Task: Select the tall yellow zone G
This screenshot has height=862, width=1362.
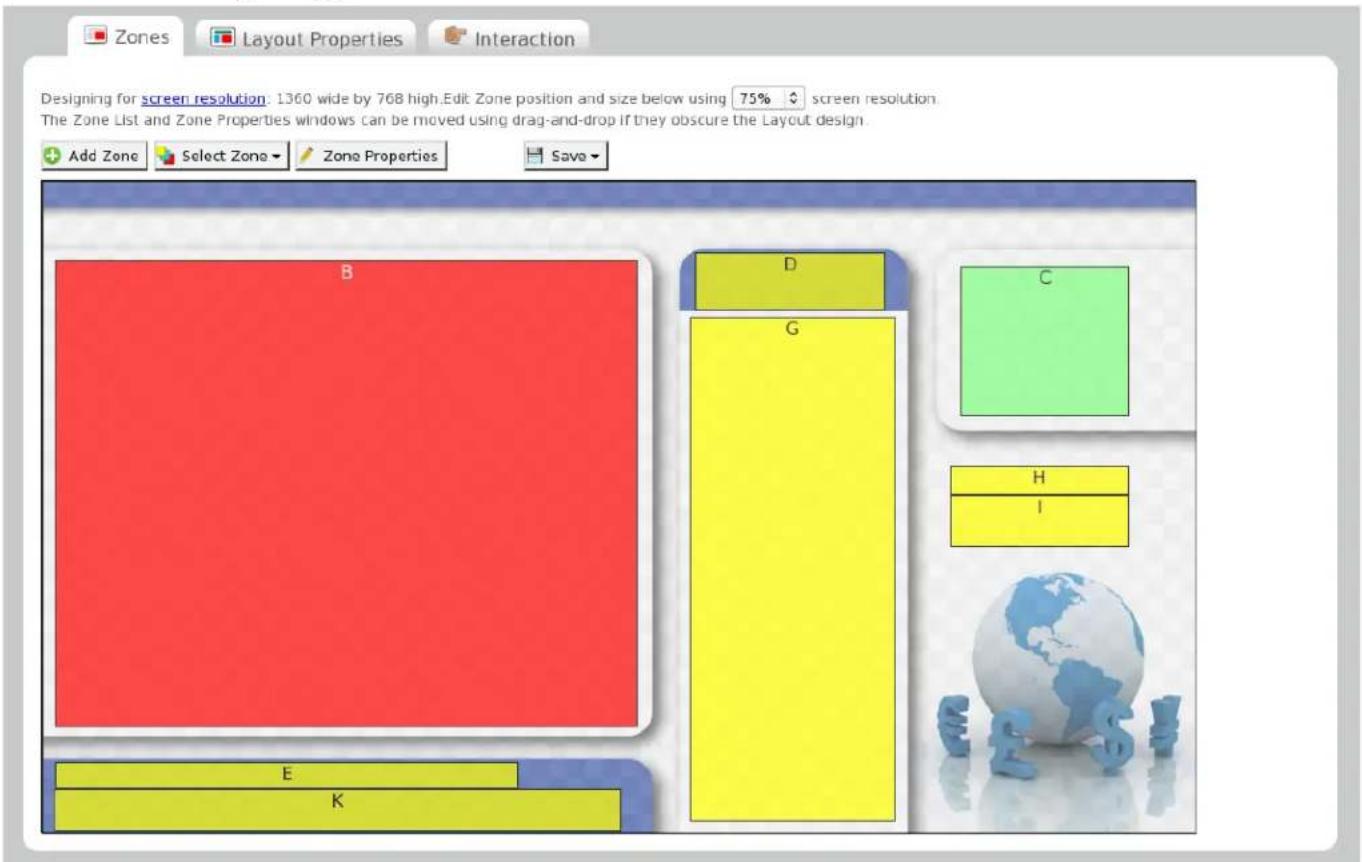Action: pyautogui.click(x=792, y=569)
